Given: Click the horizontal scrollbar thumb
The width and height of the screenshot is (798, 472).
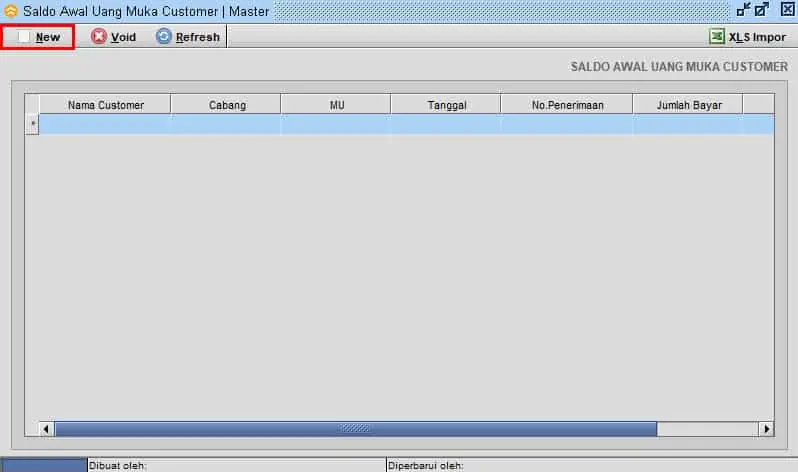Looking at the screenshot, I should pos(355,429).
